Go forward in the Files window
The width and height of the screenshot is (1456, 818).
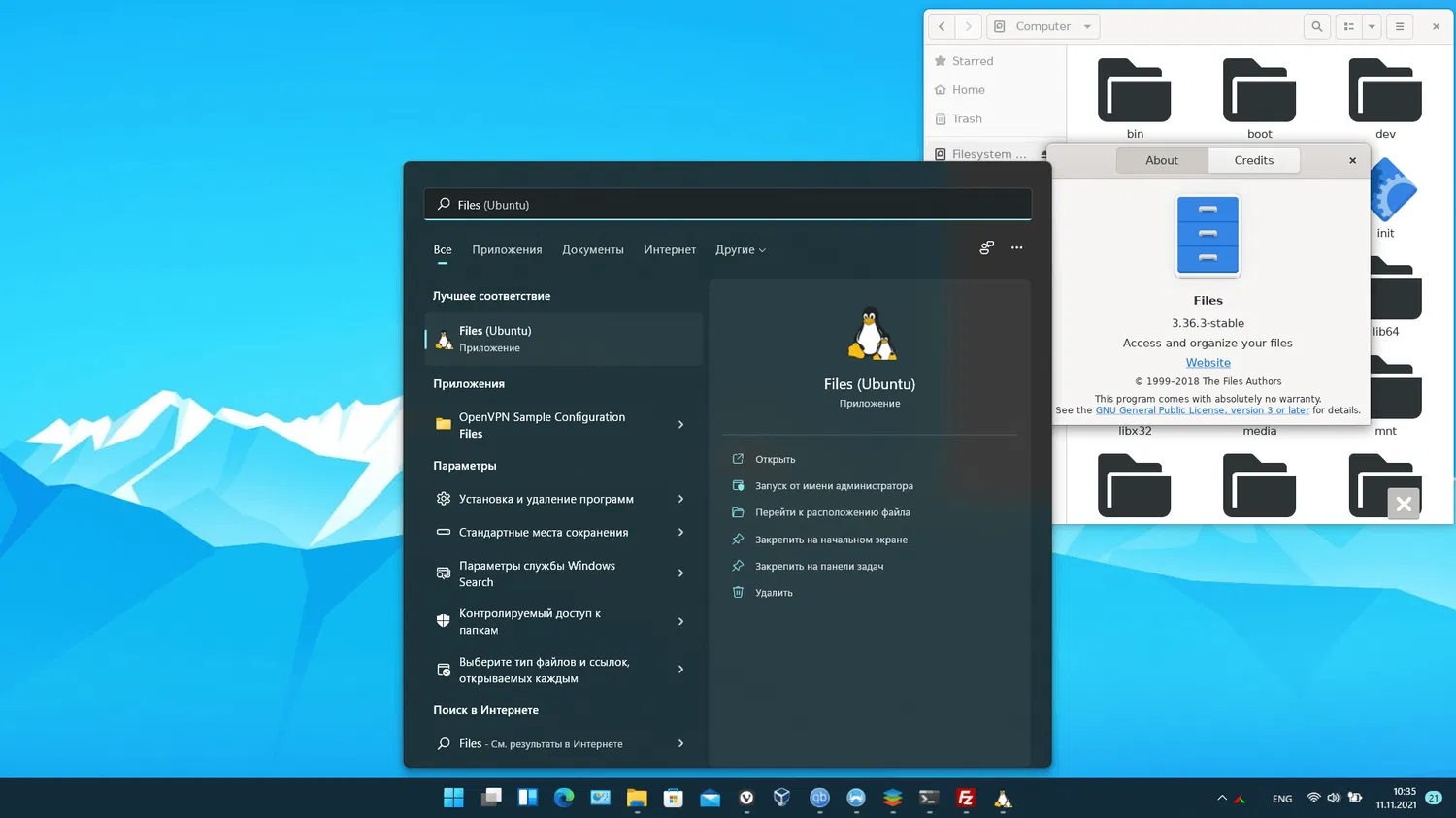point(968,26)
